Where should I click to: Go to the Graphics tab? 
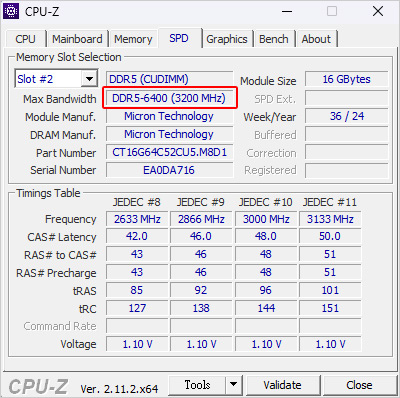tap(227, 39)
